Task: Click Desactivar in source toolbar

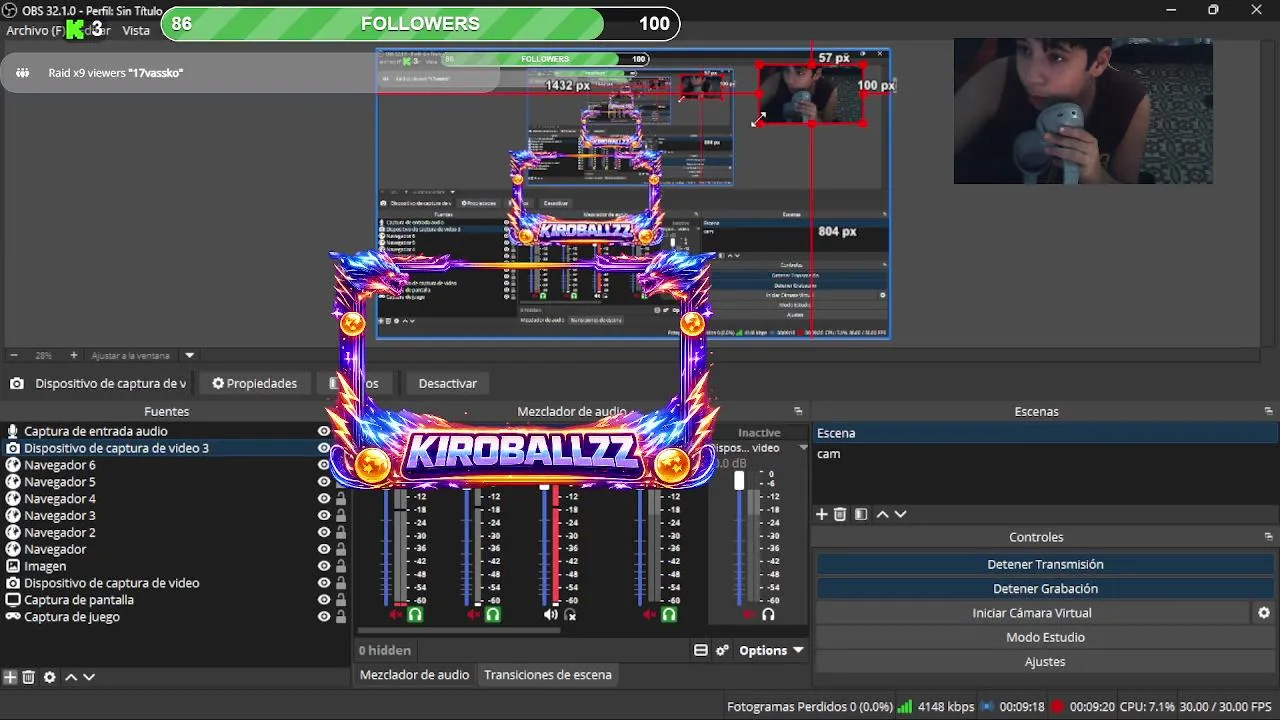Action: (x=447, y=383)
